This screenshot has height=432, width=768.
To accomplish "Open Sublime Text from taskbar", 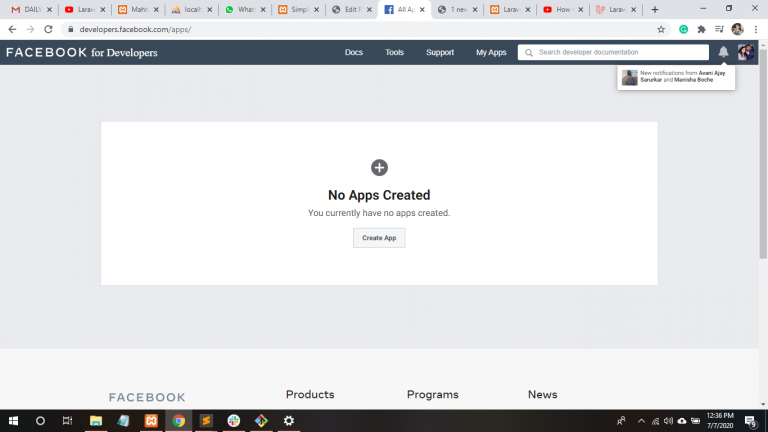I will [206, 421].
